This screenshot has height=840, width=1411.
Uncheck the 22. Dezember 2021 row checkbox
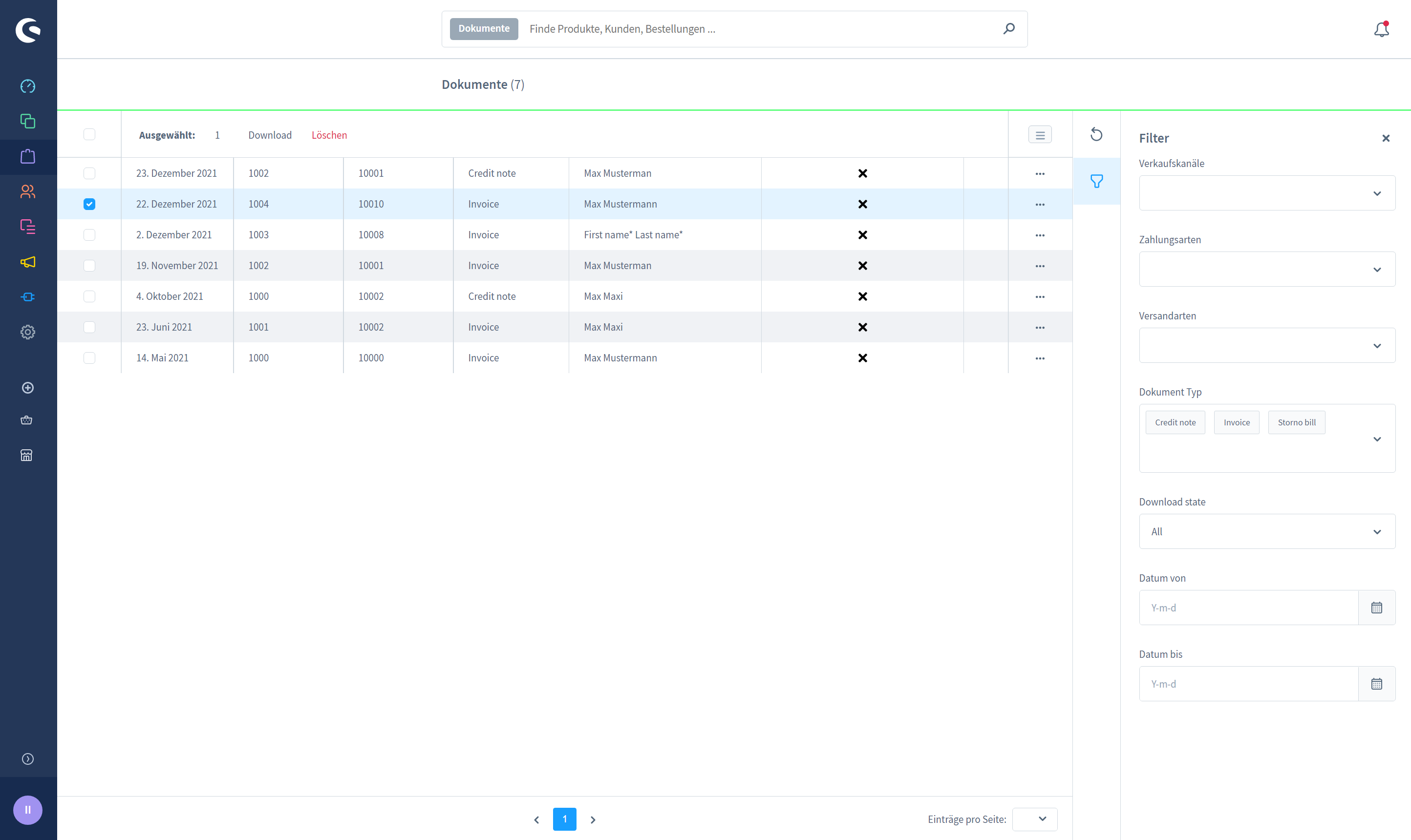(89, 204)
